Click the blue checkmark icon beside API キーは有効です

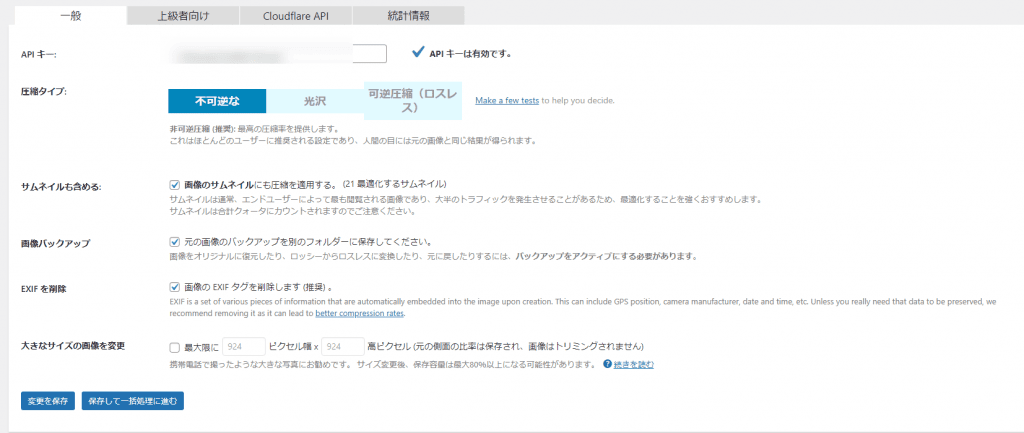(x=419, y=53)
